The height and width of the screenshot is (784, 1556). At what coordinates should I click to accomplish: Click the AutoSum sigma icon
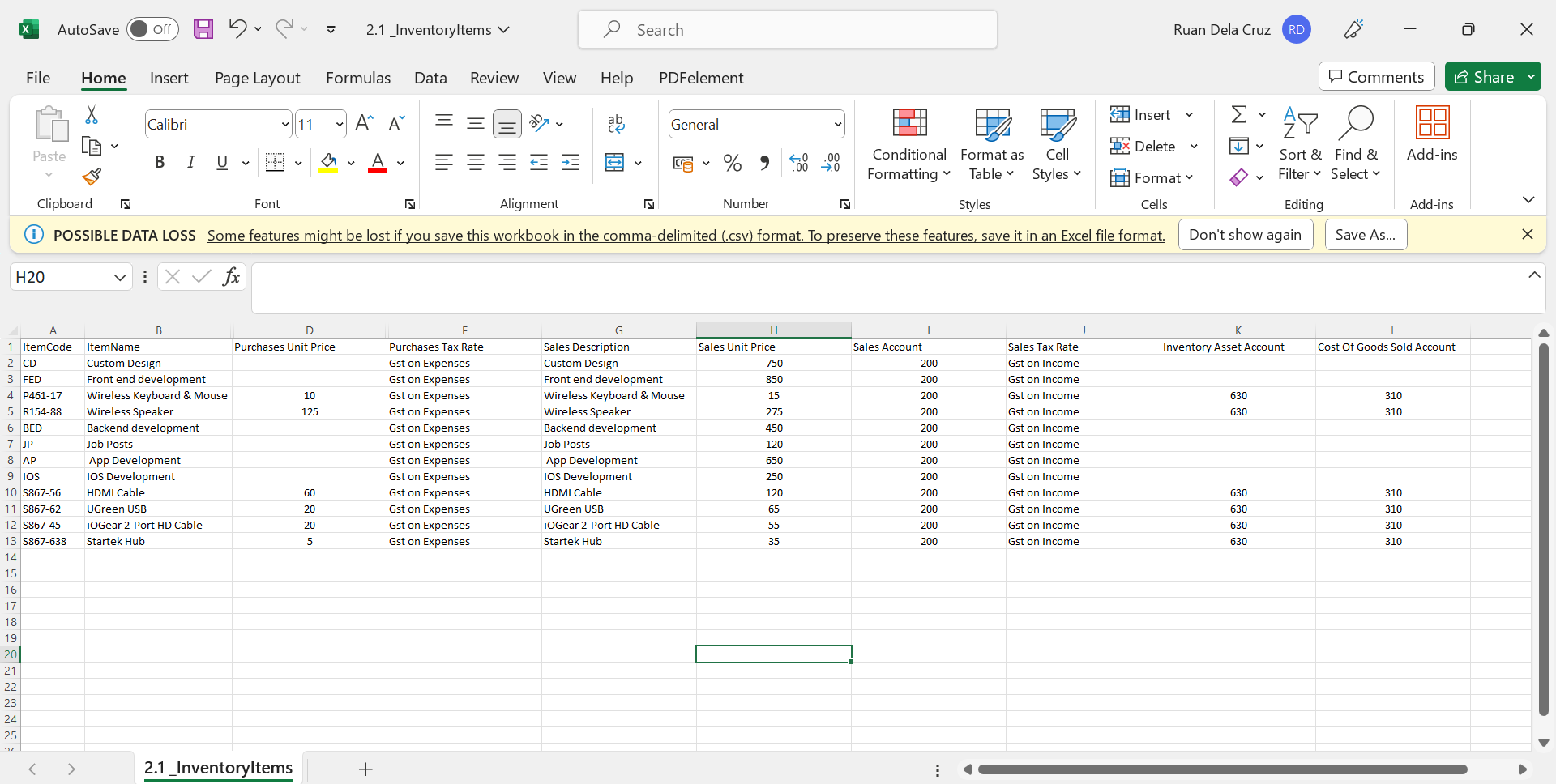pyautogui.click(x=1239, y=114)
